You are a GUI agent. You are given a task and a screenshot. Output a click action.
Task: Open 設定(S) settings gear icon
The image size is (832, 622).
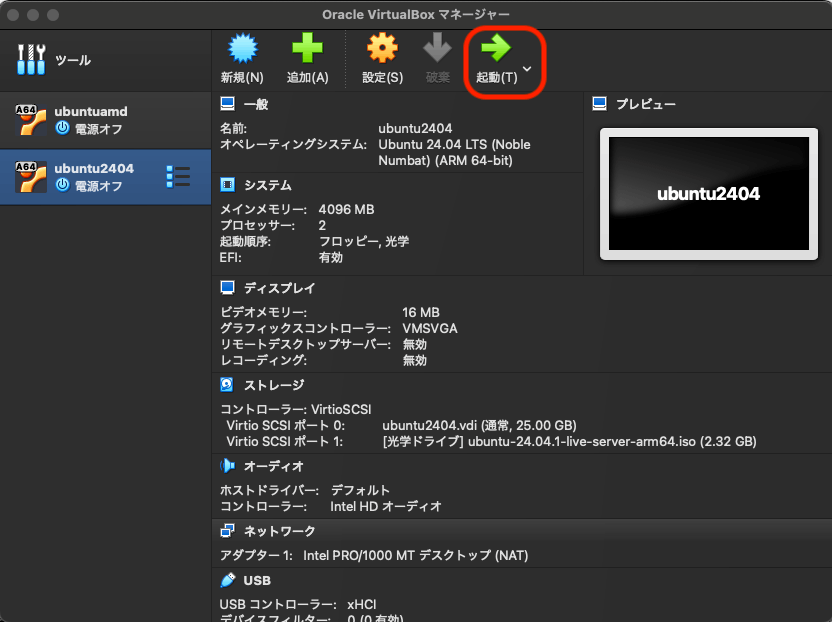click(x=382, y=48)
